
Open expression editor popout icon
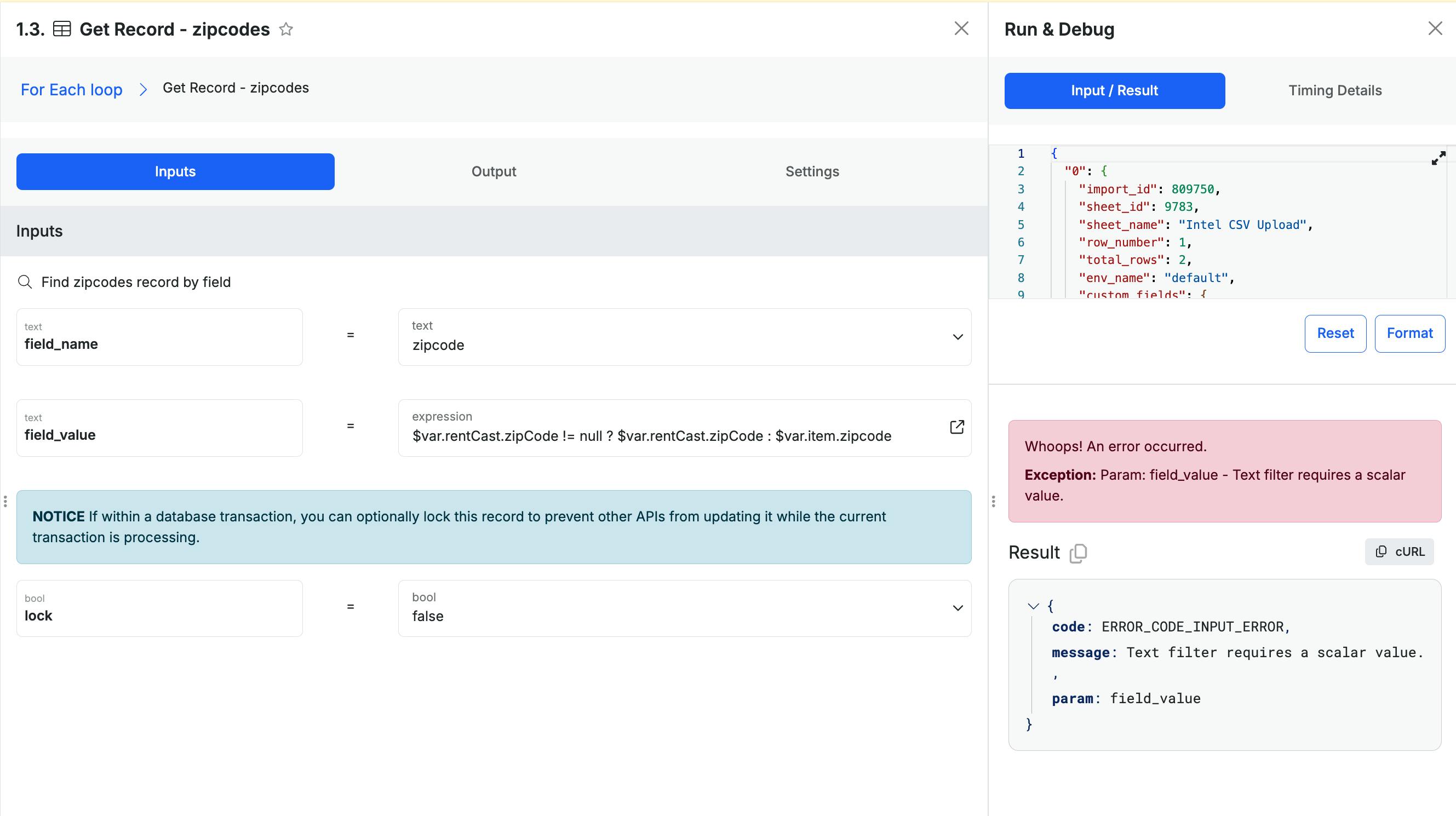coord(957,427)
